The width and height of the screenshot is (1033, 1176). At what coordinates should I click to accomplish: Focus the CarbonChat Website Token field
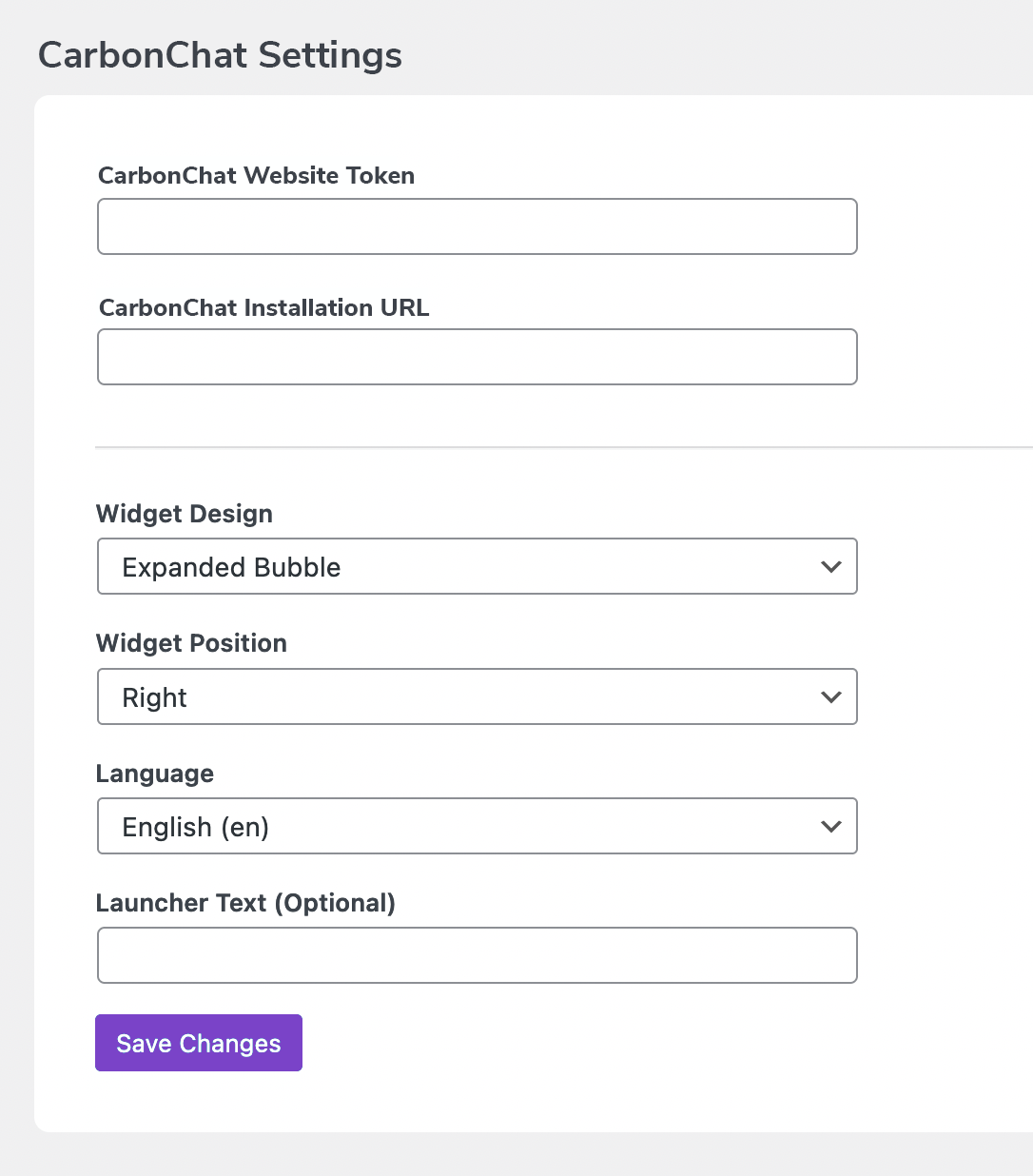477,226
